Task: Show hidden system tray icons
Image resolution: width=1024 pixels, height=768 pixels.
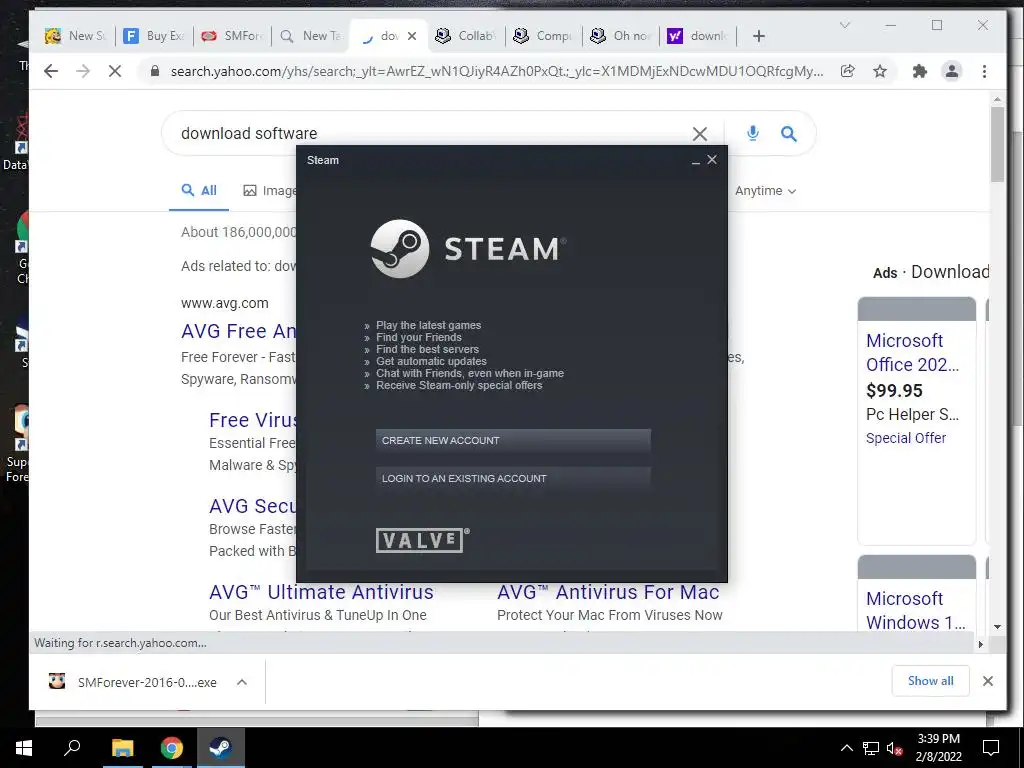Action: [846, 748]
